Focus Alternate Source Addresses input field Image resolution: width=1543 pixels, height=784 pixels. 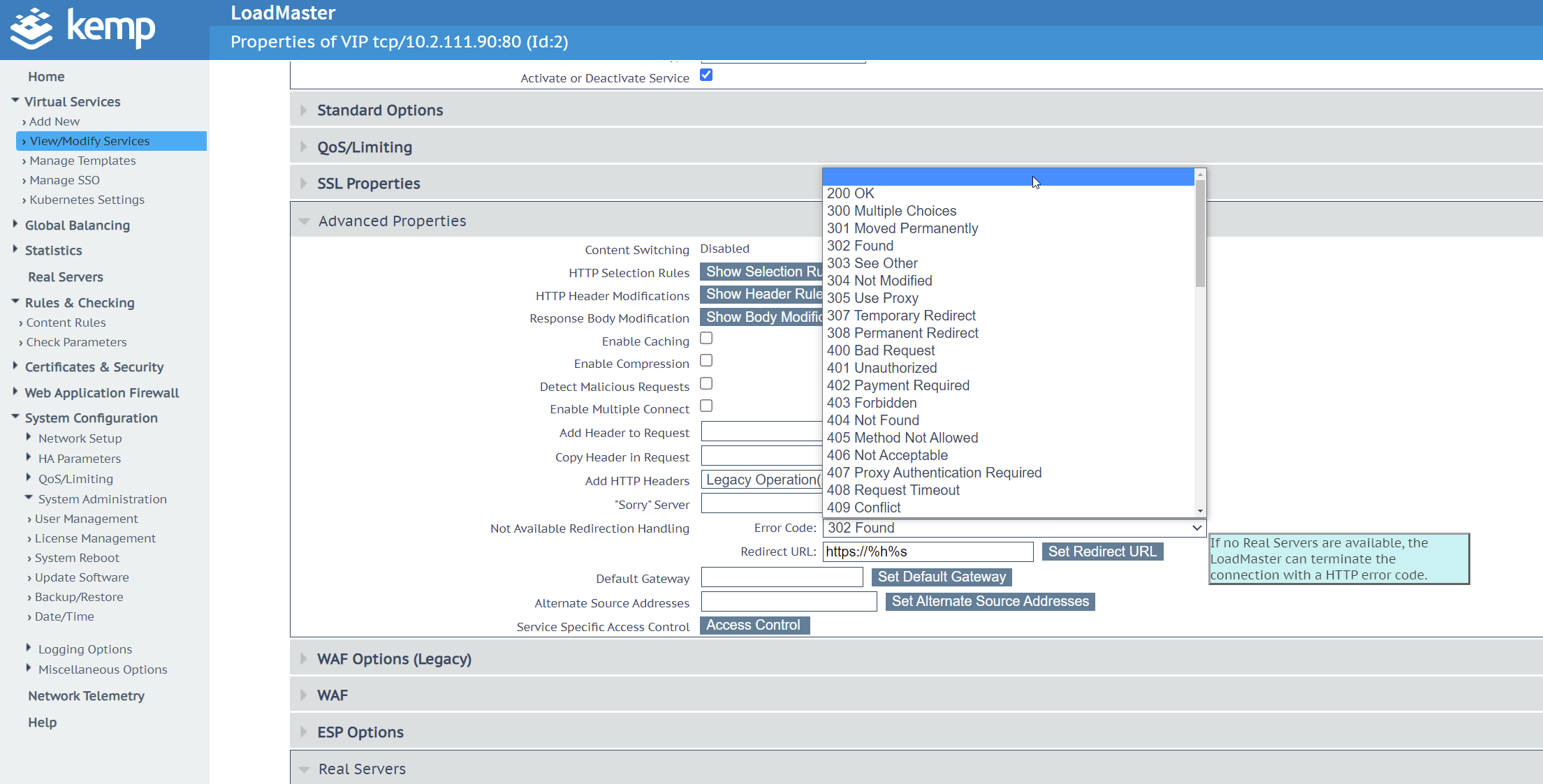(789, 601)
